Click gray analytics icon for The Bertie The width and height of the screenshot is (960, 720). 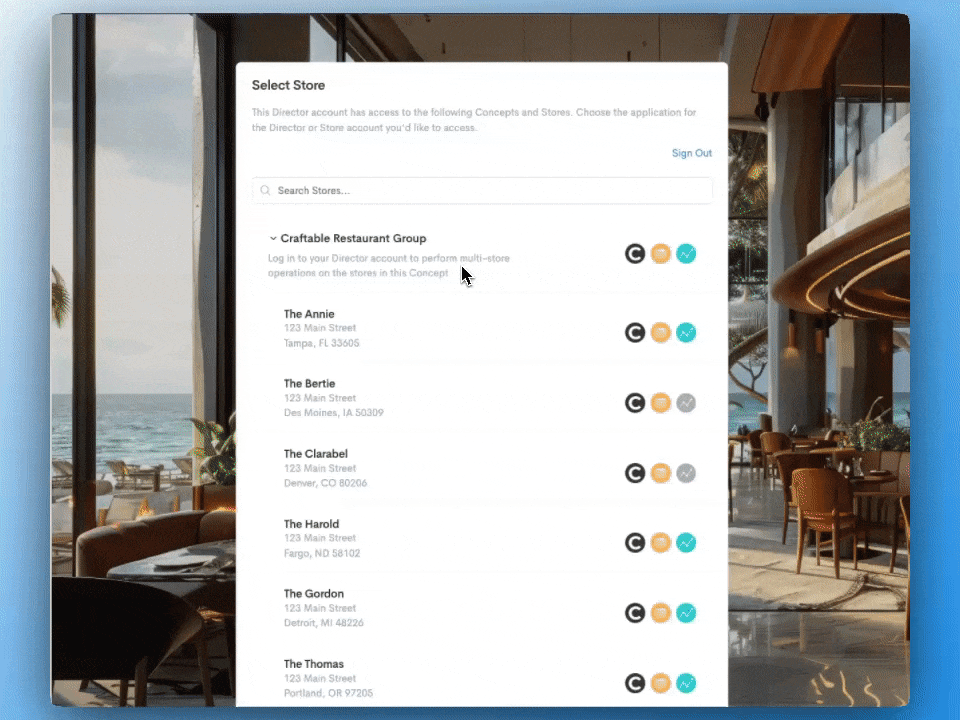pos(686,403)
